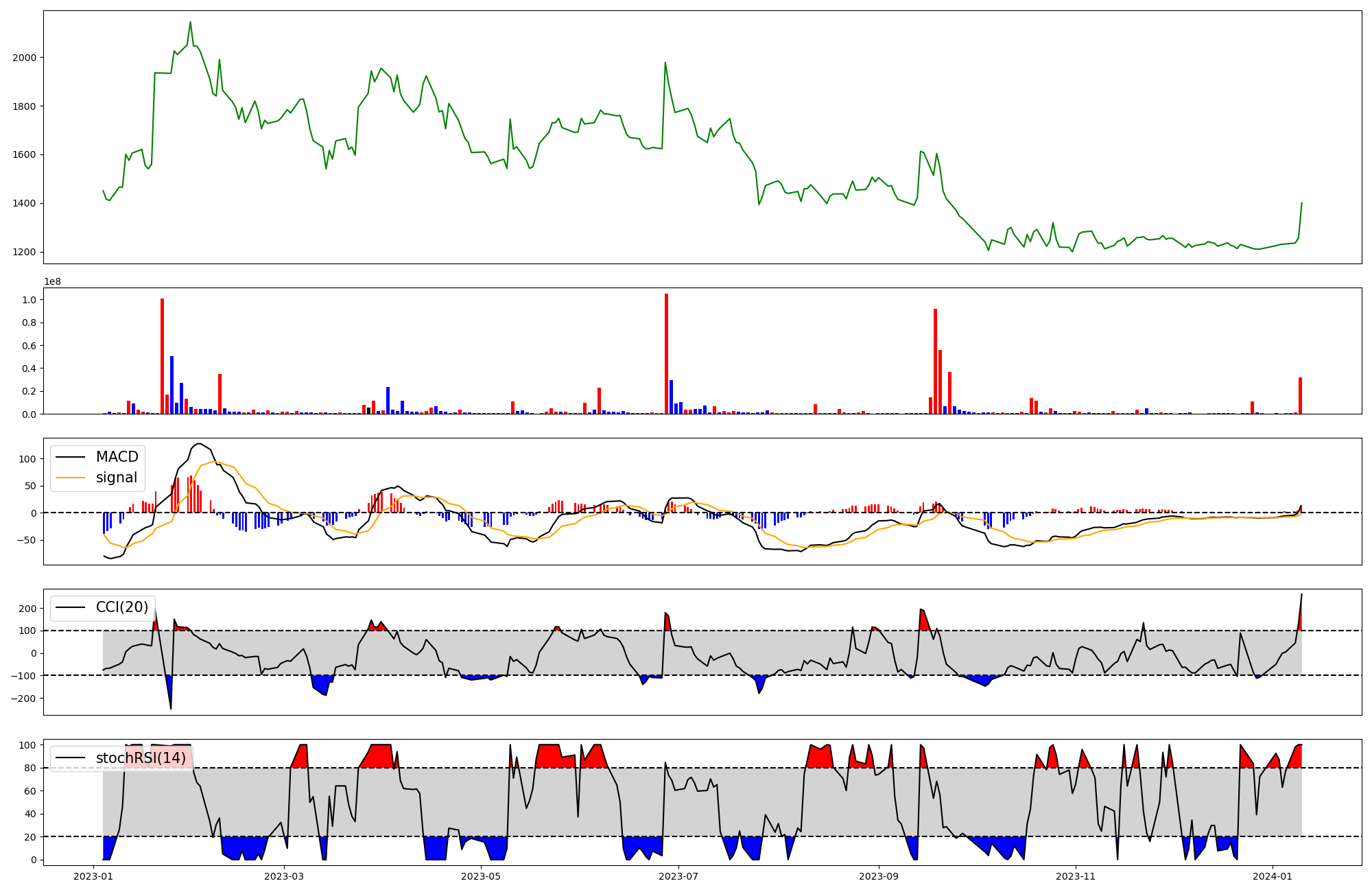
Task: Click the 80 tick on stochRSI axis
Action: coord(30,768)
